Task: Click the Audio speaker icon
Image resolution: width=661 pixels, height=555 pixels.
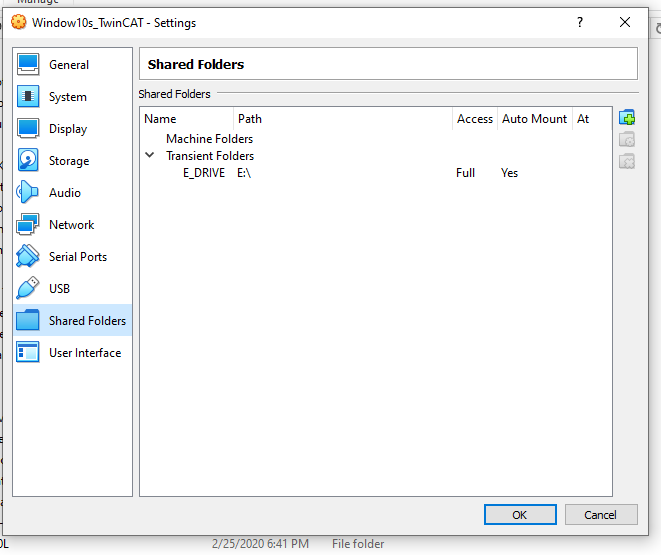Action: point(28,193)
